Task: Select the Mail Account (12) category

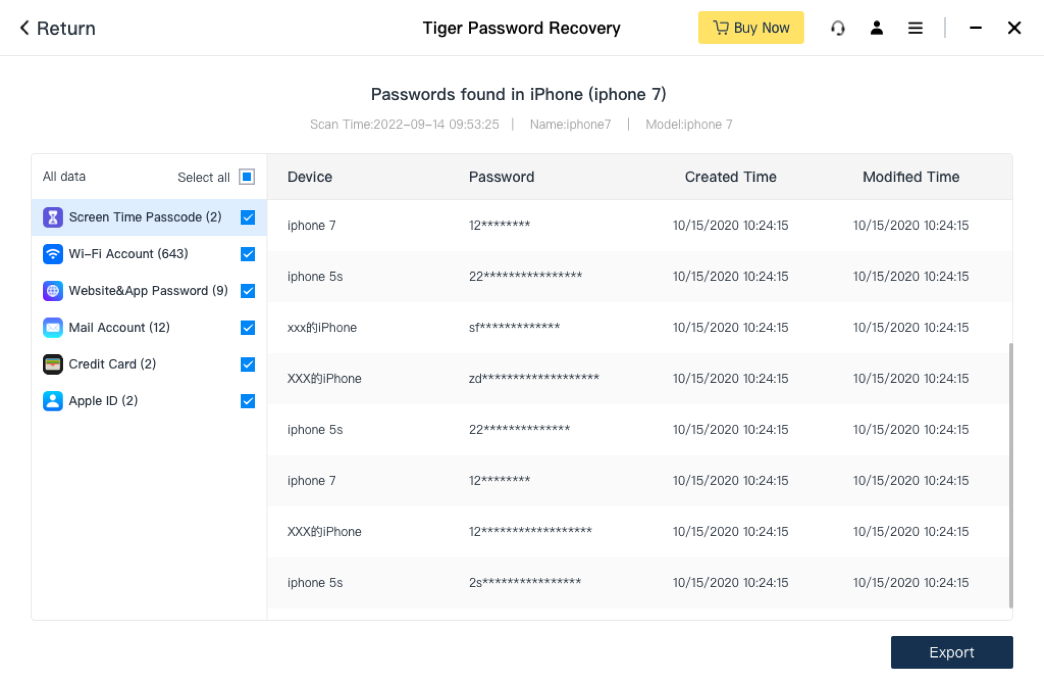Action: click(x=119, y=328)
